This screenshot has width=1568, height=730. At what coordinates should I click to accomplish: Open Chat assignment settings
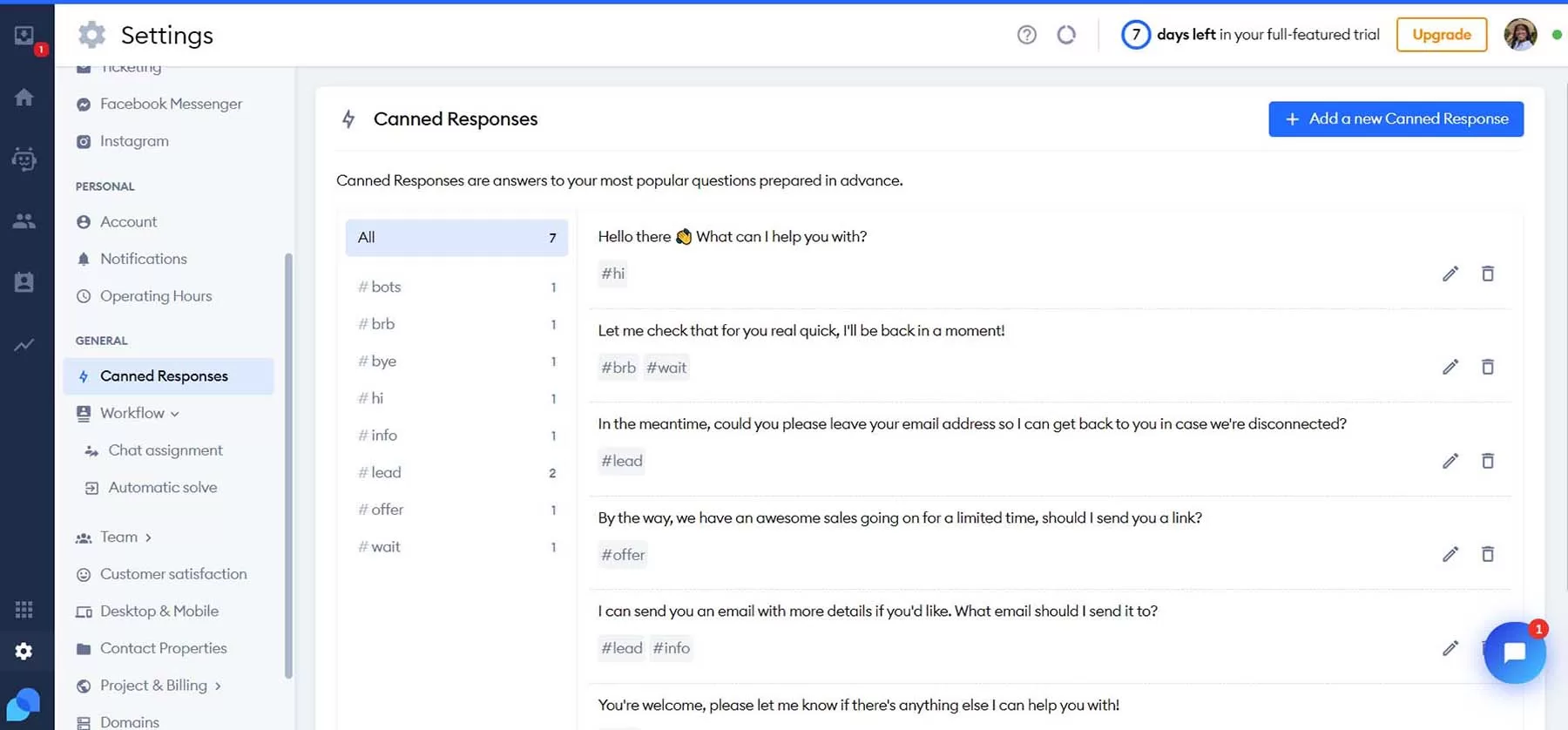tap(165, 450)
